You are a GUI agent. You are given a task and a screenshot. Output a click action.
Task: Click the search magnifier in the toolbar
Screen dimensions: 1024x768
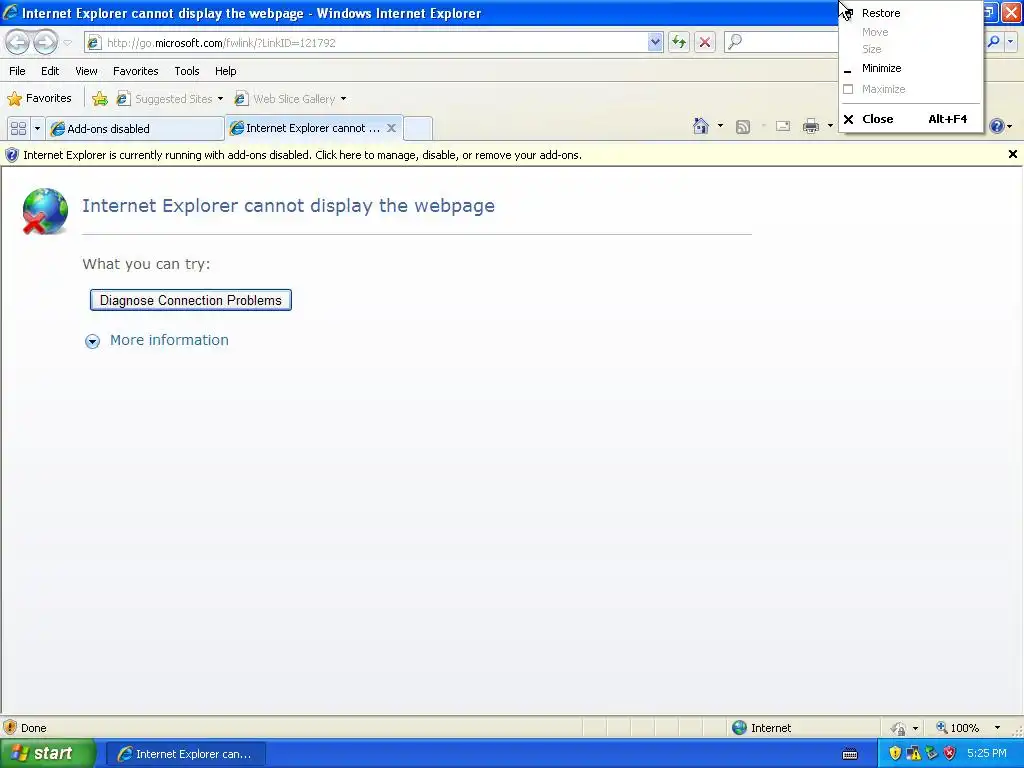click(993, 42)
